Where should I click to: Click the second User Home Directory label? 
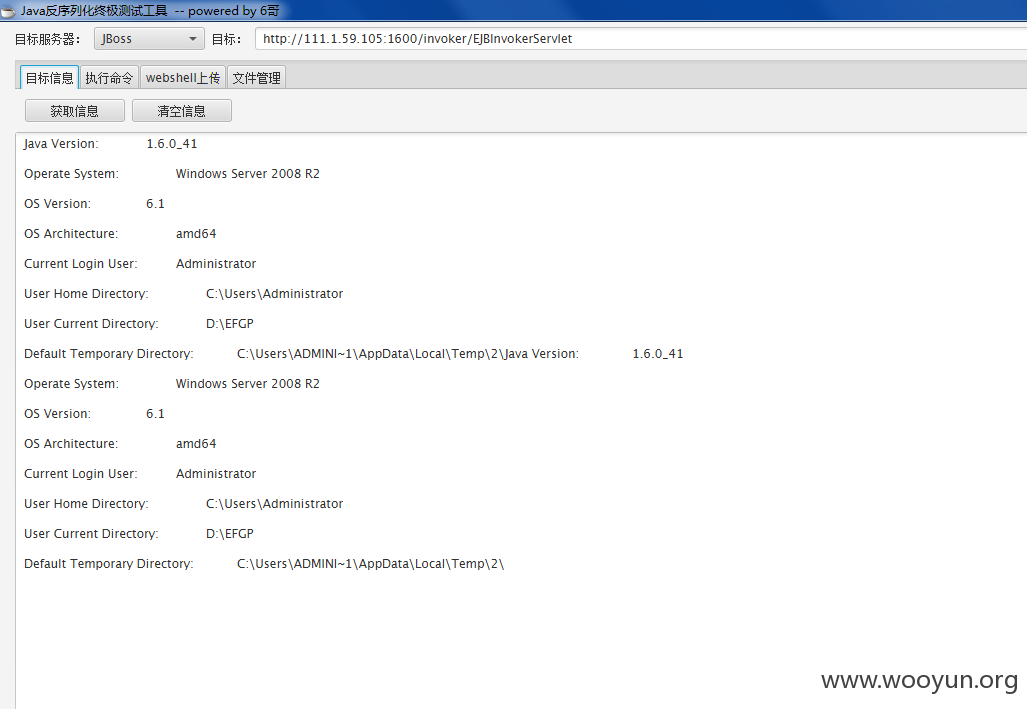86,503
